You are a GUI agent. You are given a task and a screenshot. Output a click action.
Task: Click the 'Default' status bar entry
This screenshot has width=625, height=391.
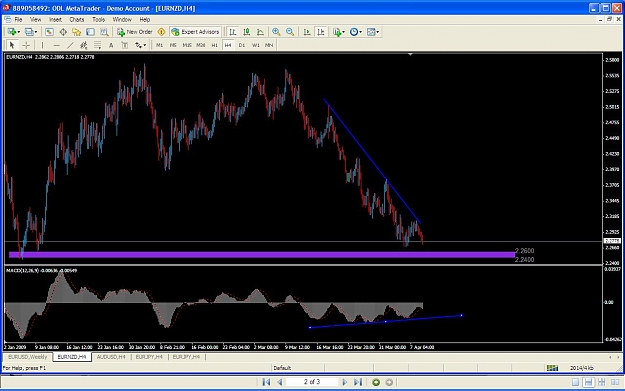282,367
